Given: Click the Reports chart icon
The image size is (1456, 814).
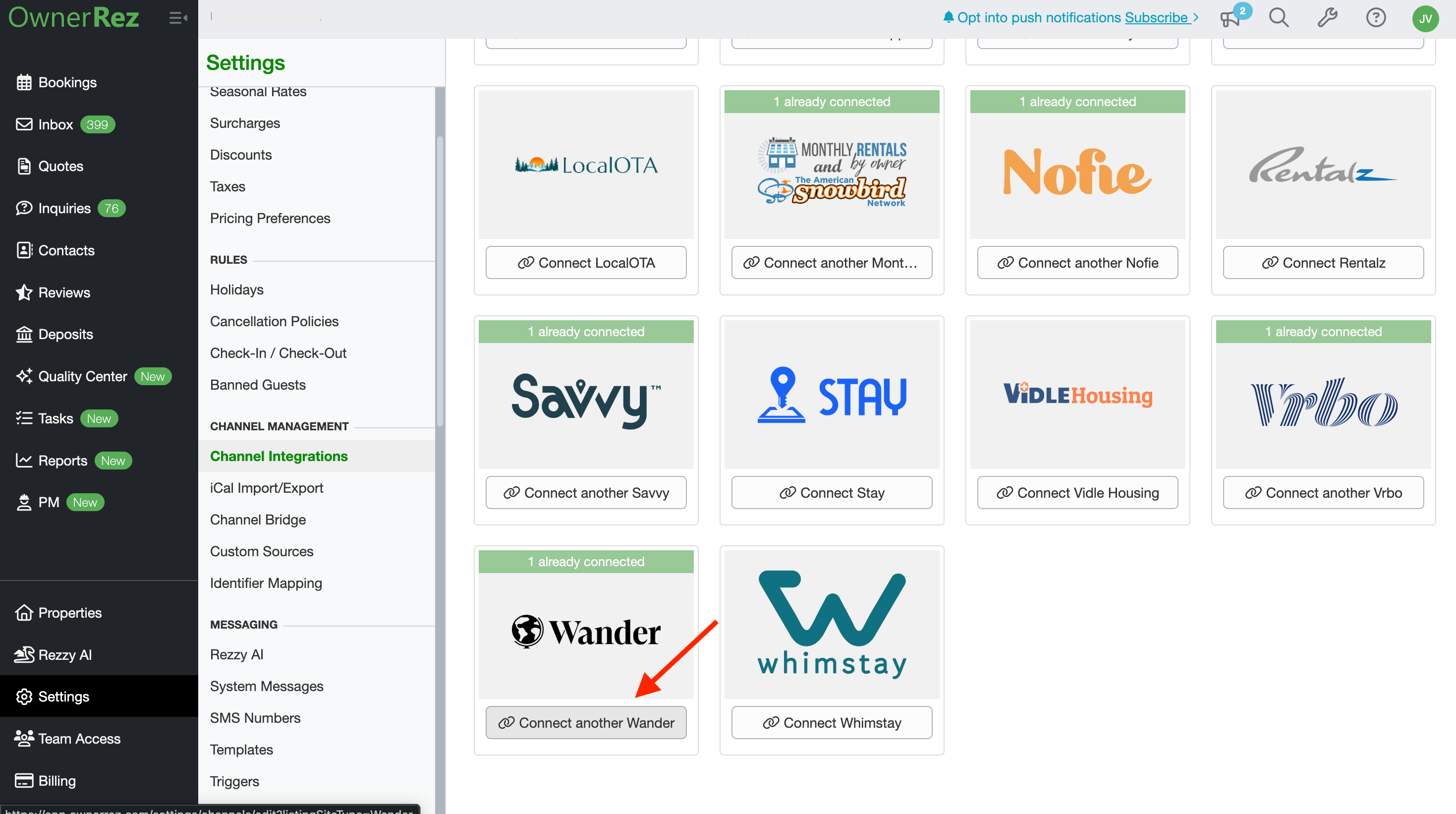Looking at the screenshot, I should pos(24,461).
